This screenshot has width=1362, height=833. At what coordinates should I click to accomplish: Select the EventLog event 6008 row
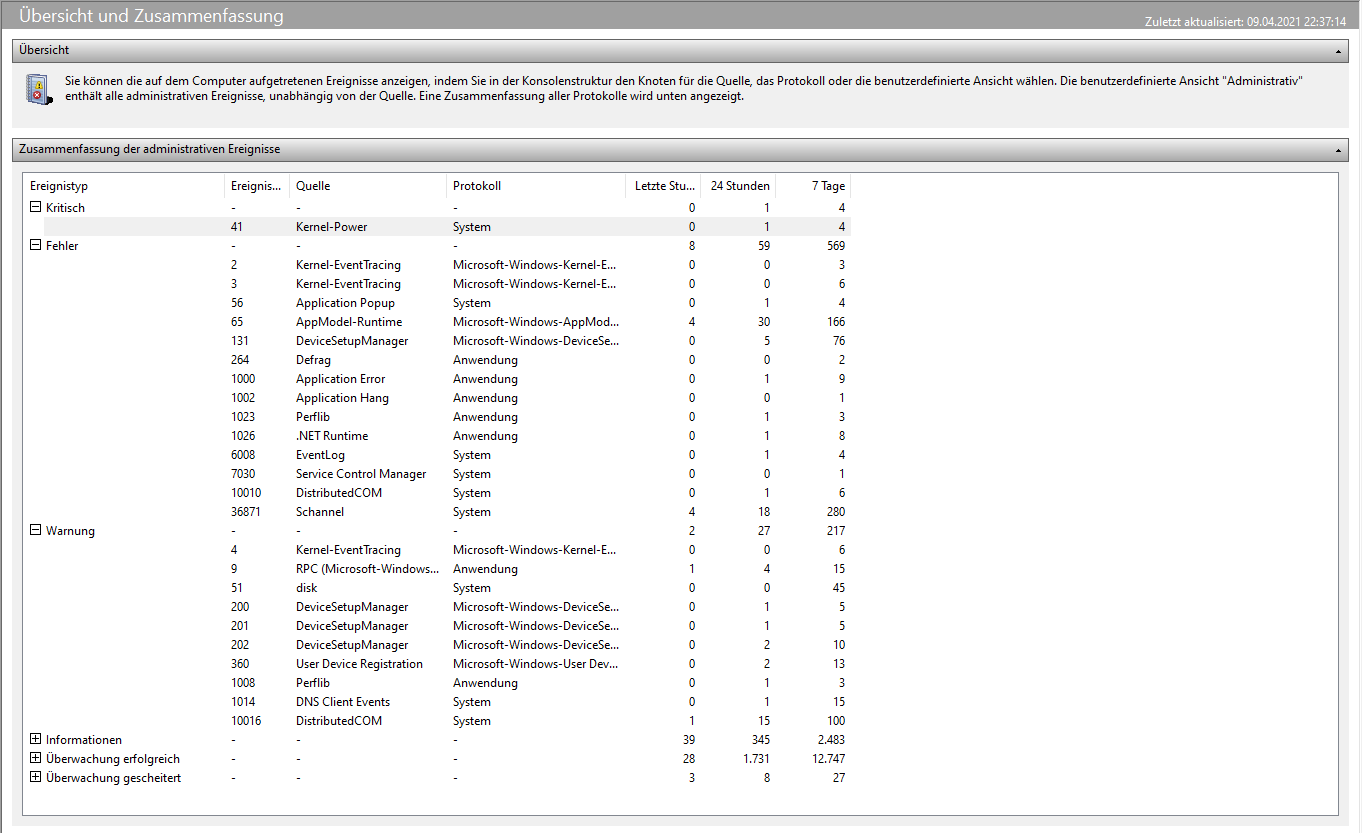pyautogui.click(x=447, y=455)
